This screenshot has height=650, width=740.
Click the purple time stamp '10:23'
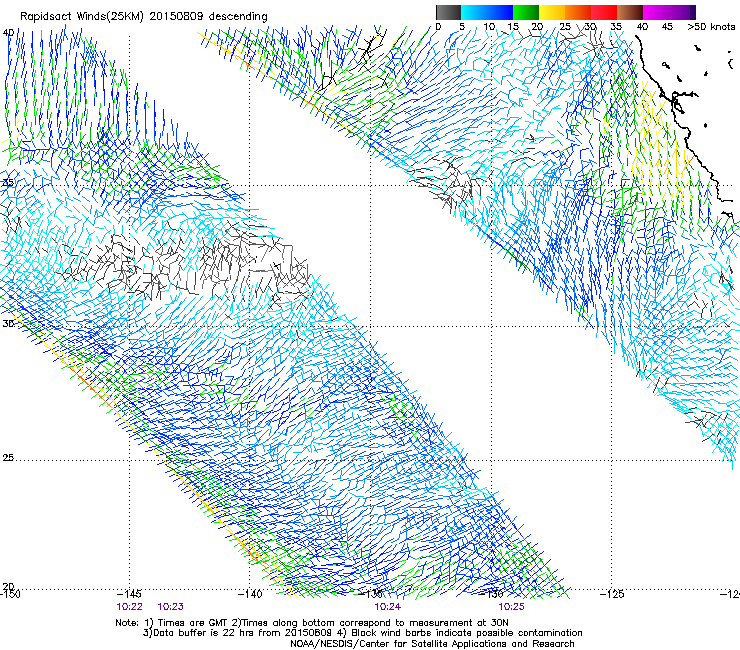point(170,607)
